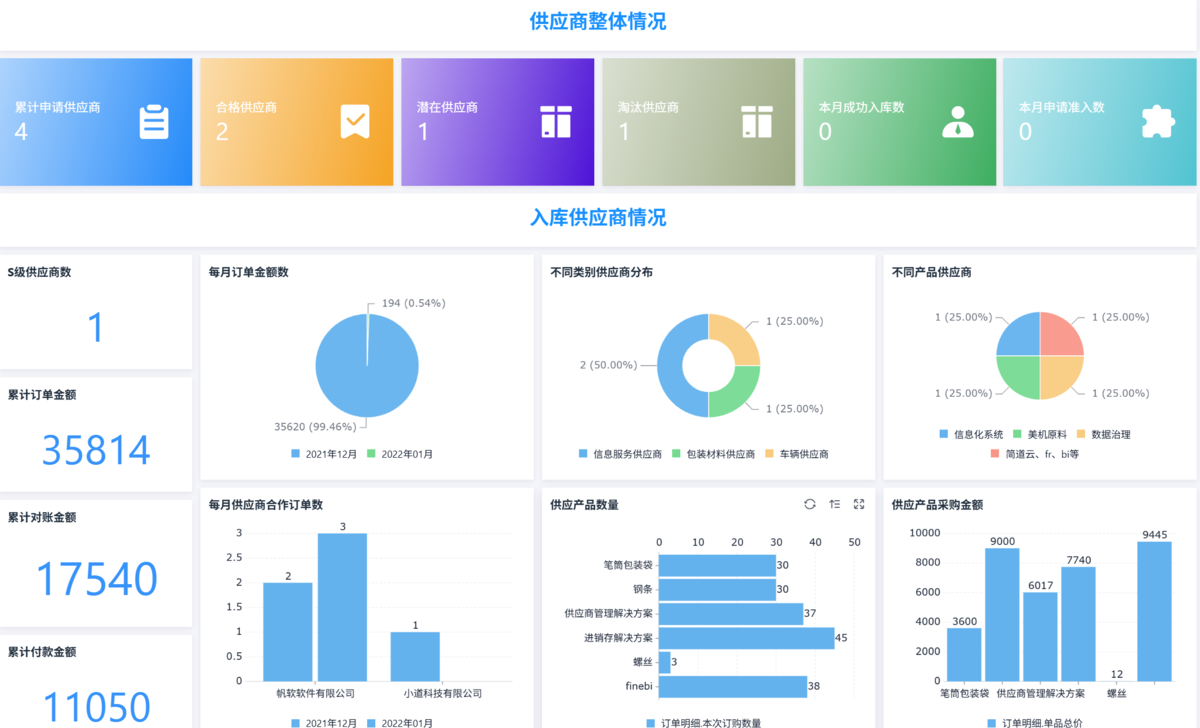Click the 入库供应商情况 heading

(x=598, y=217)
